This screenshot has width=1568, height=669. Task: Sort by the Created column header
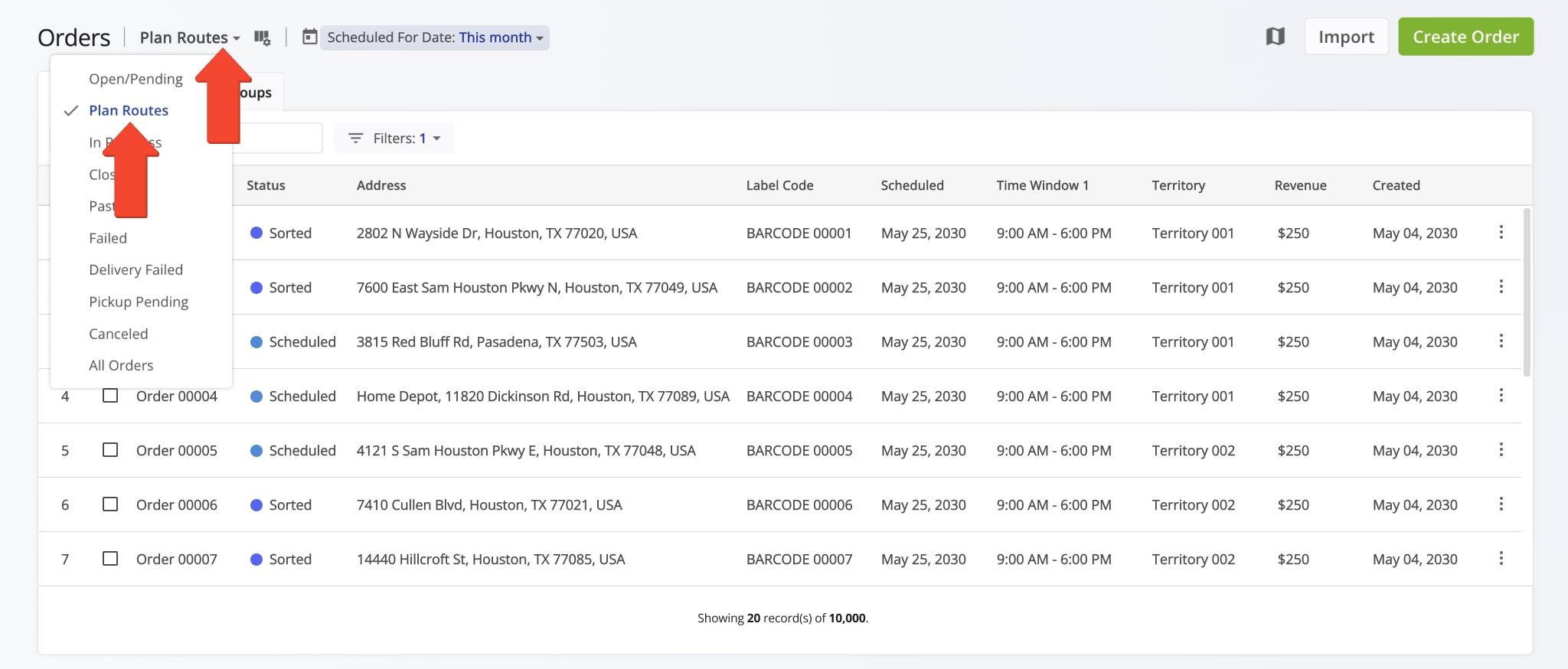(1396, 185)
